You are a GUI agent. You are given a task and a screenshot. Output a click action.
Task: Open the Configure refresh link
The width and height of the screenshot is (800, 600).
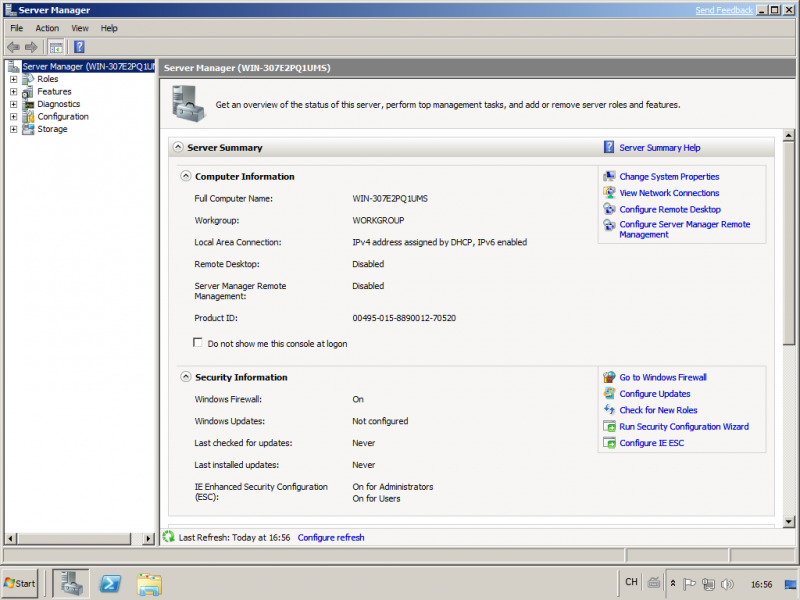[x=331, y=537]
